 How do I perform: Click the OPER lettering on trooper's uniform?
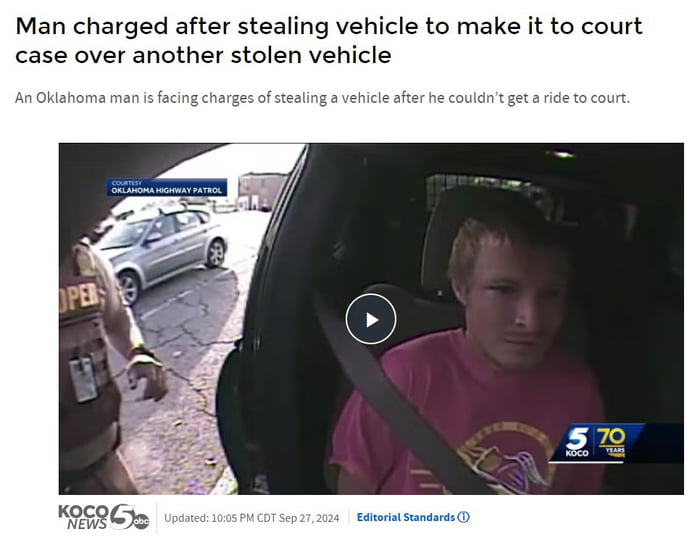point(79,298)
